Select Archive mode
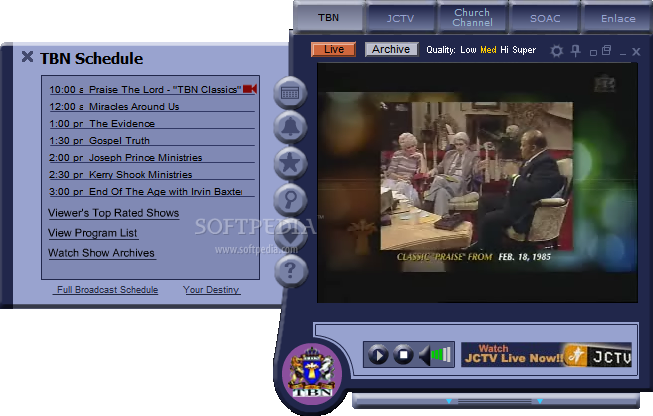653x416 pixels. tap(391, 49)
